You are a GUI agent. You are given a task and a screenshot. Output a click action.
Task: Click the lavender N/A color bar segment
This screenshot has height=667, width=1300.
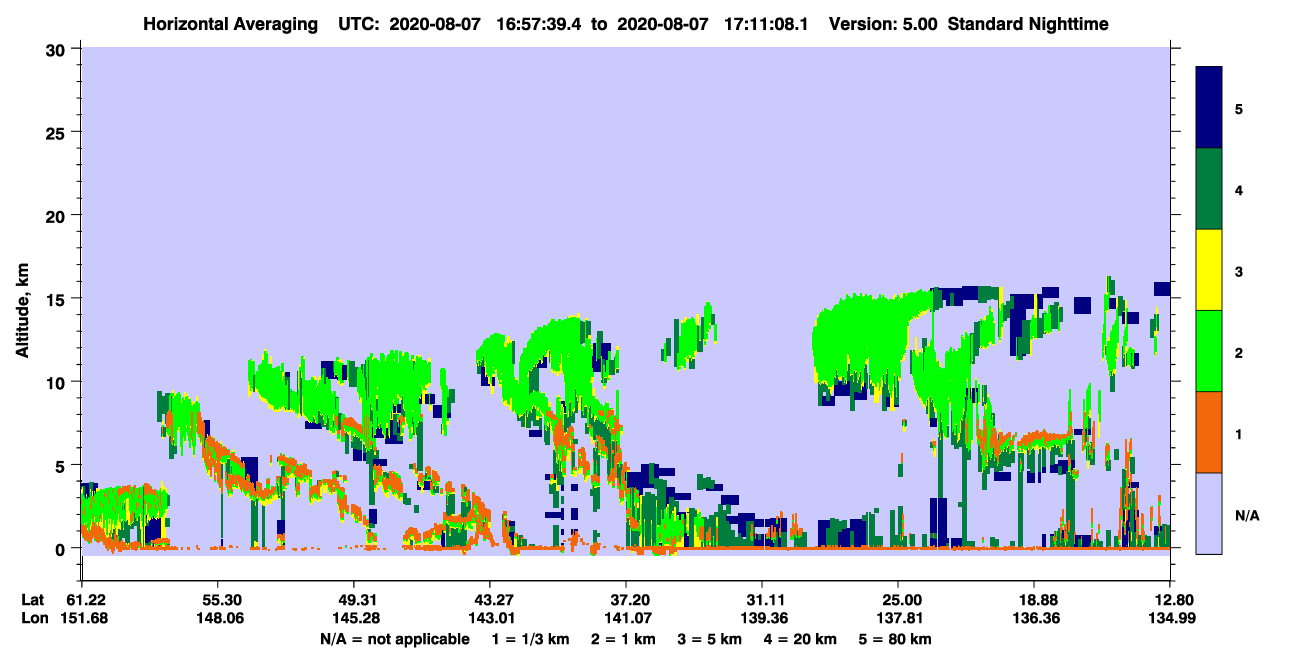pos(1209,513)
